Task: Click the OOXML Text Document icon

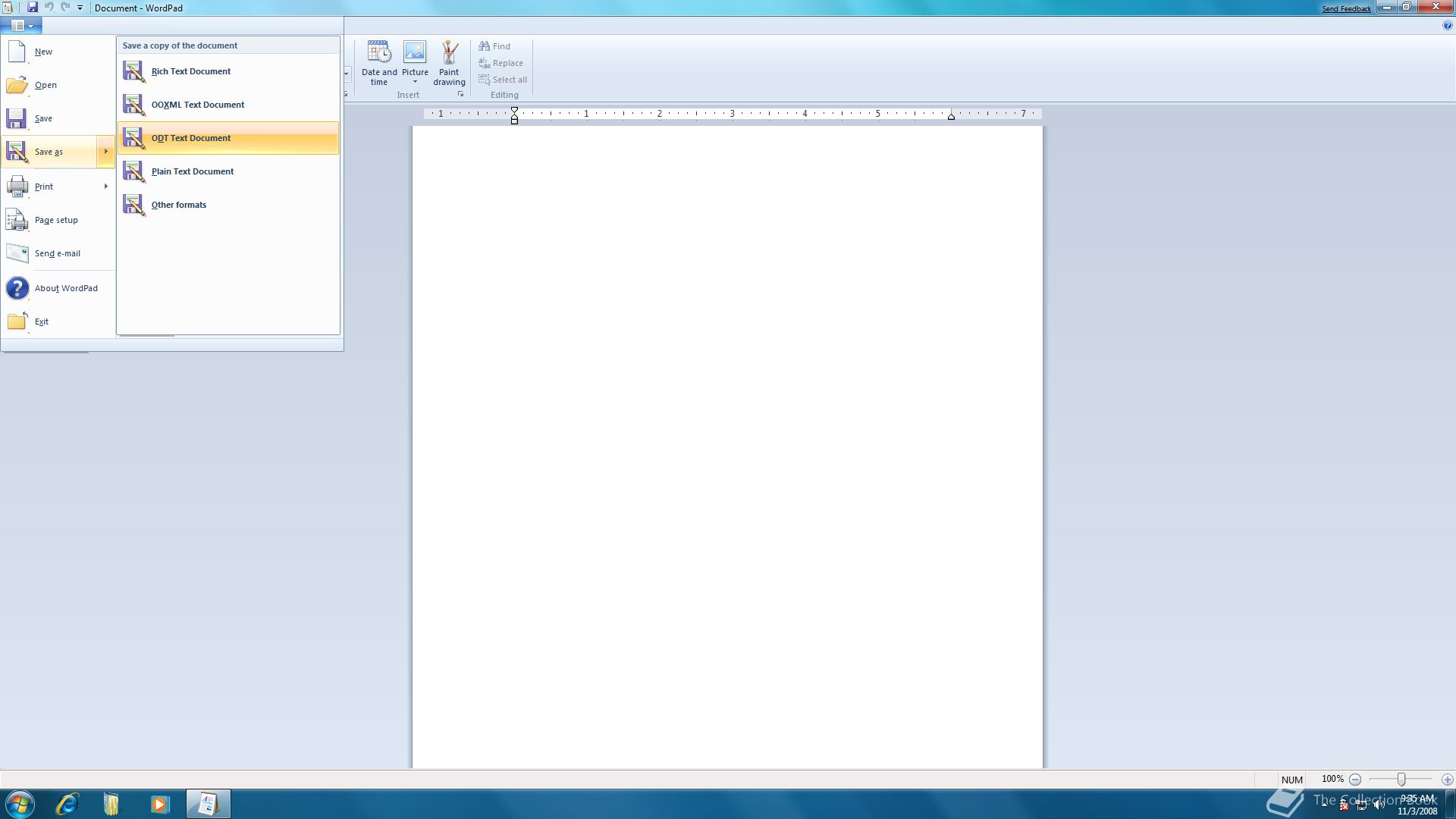Action: (134, 105)
